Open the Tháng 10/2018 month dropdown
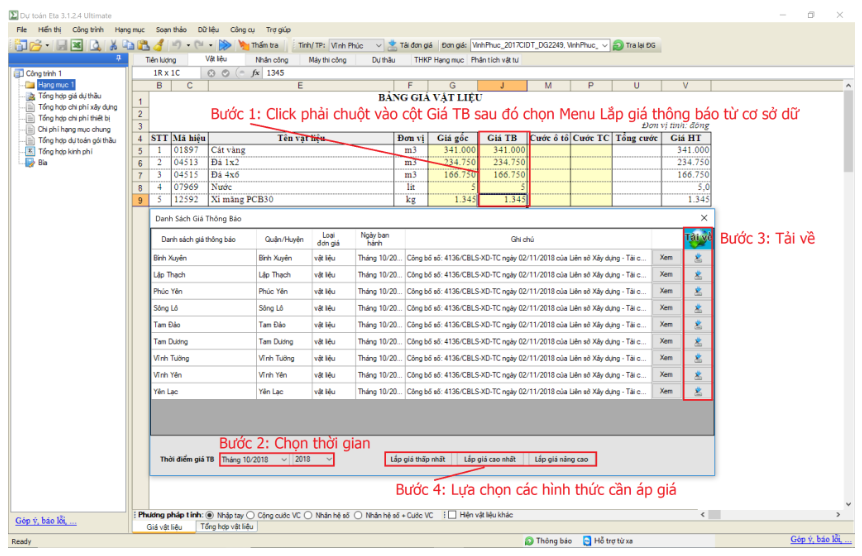862x556 pixels. (284, 459)
